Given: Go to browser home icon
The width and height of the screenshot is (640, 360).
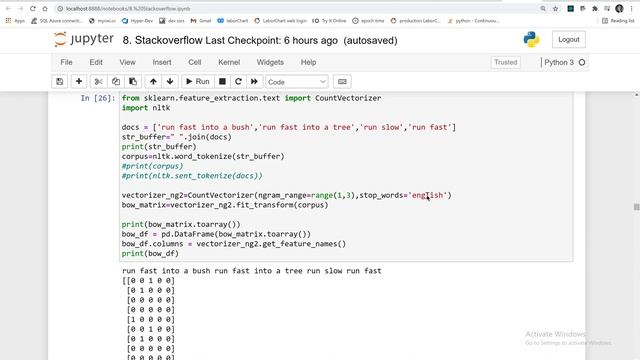Looking at the screenshot, I should [45, 9].
